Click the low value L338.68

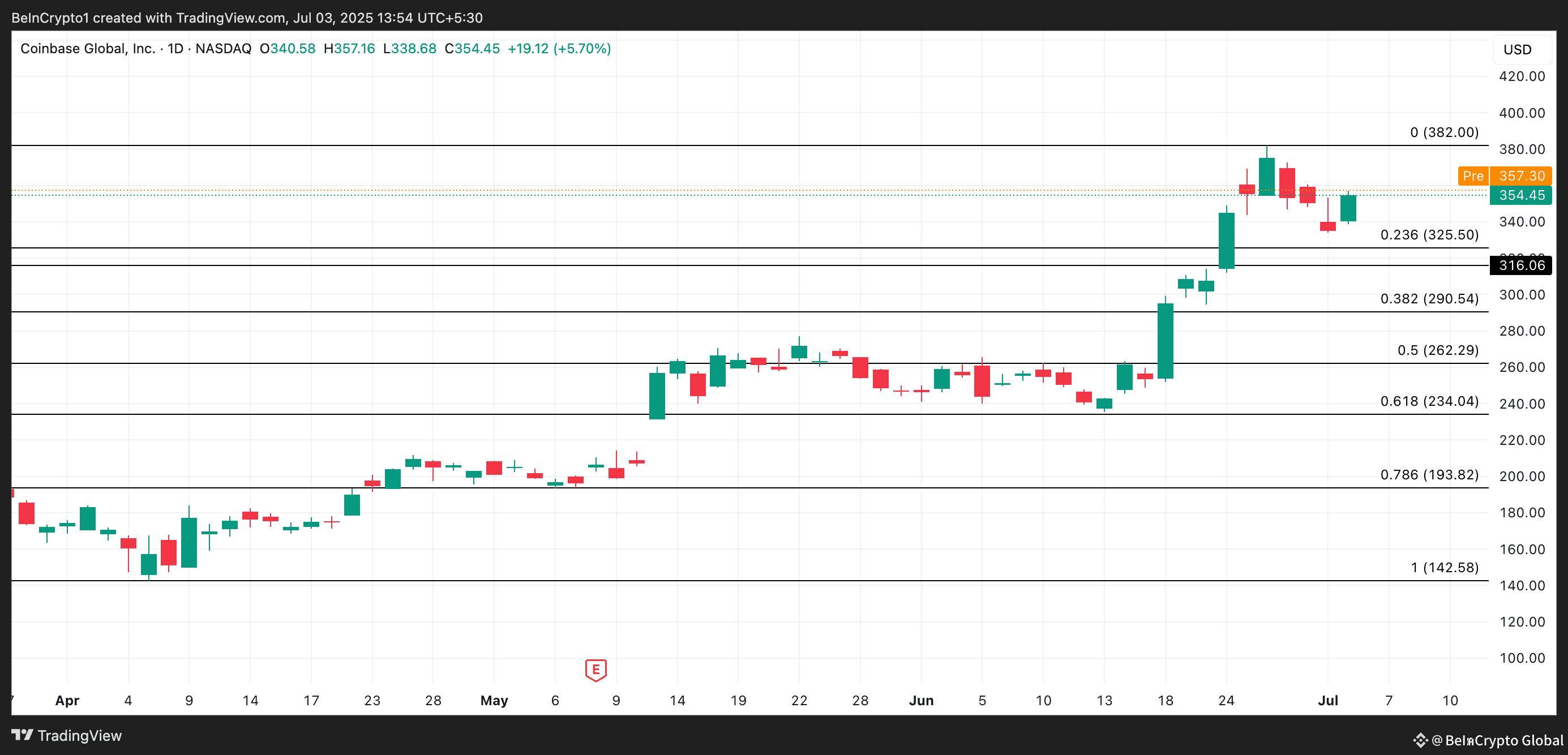point(410,49)
